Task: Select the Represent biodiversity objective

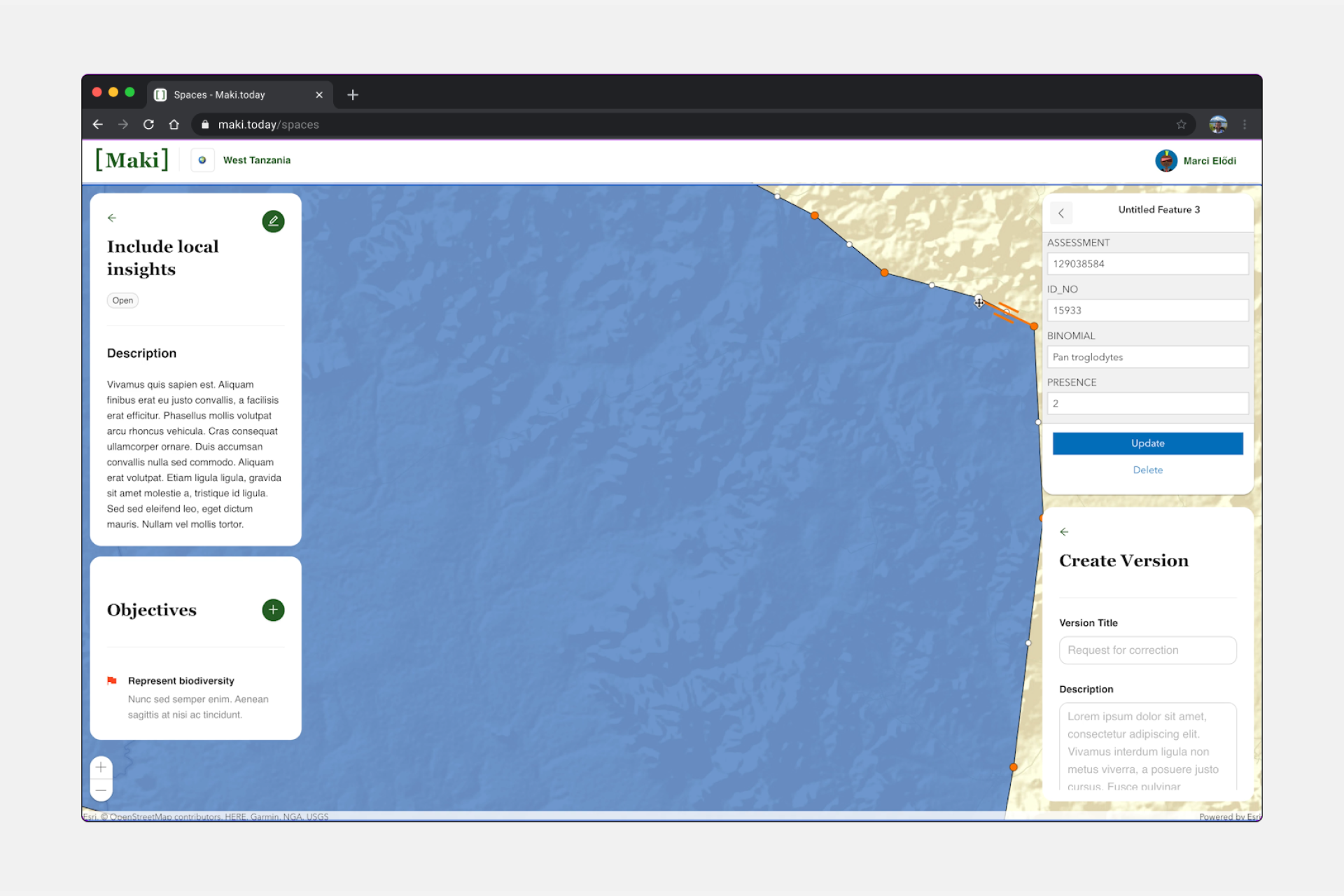Action: tap(181, 680)
